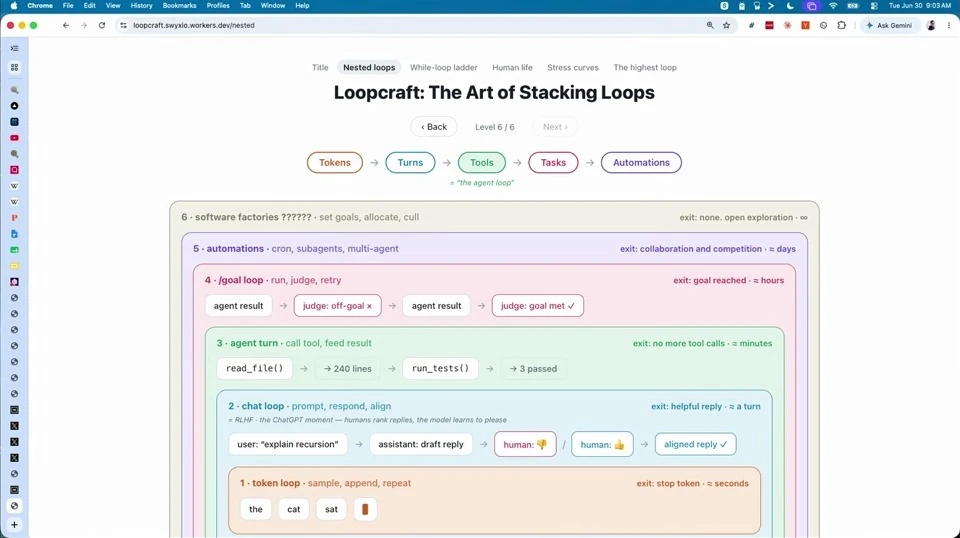The width and height of the screenshot is (960, 538).
Task: Open the Extensions puzzle icon
Action: pos(842,25)
